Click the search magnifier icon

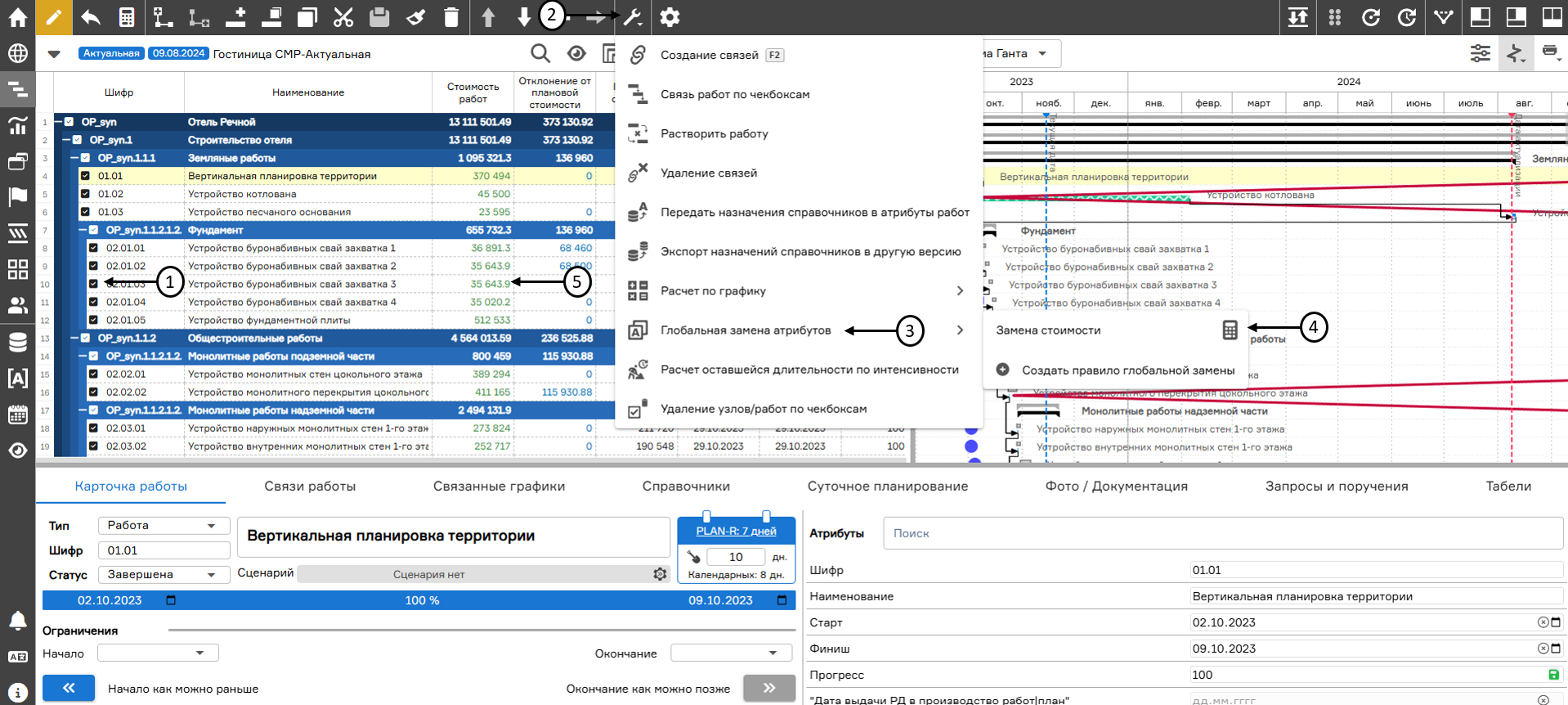click(x=540, y=54)
